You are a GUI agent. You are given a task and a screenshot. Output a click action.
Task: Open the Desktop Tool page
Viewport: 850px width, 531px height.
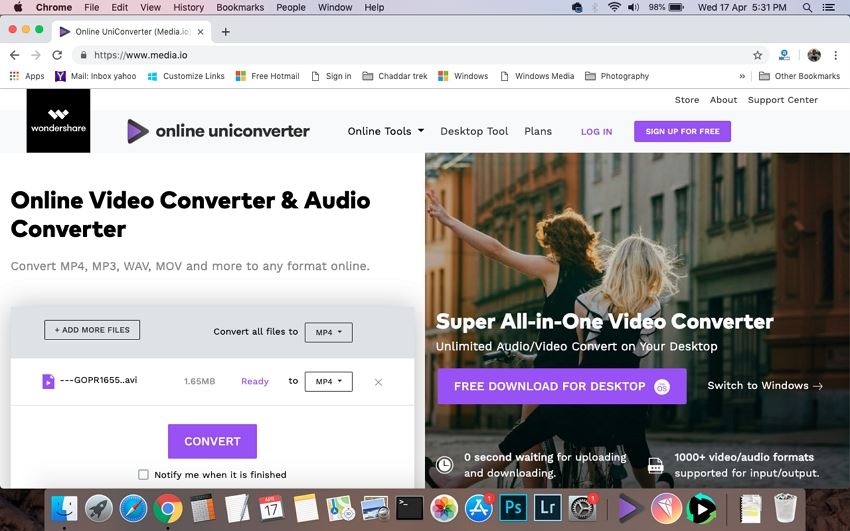coord(474,131)
